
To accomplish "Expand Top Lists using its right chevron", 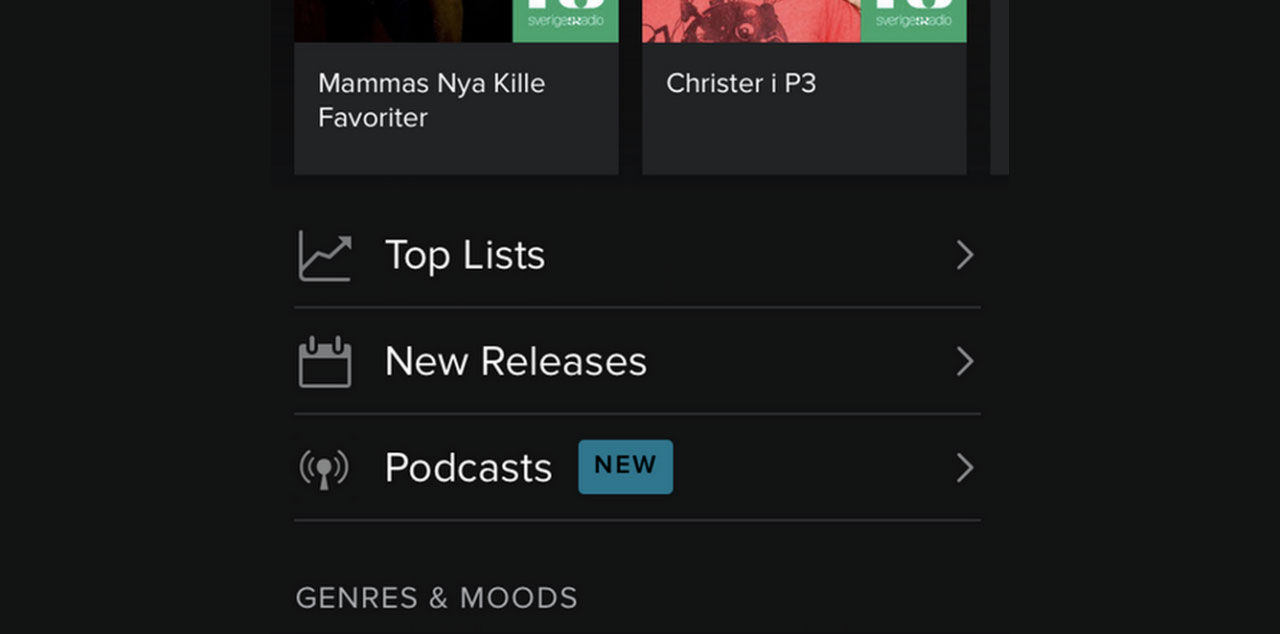I will [x=964, y=256].
